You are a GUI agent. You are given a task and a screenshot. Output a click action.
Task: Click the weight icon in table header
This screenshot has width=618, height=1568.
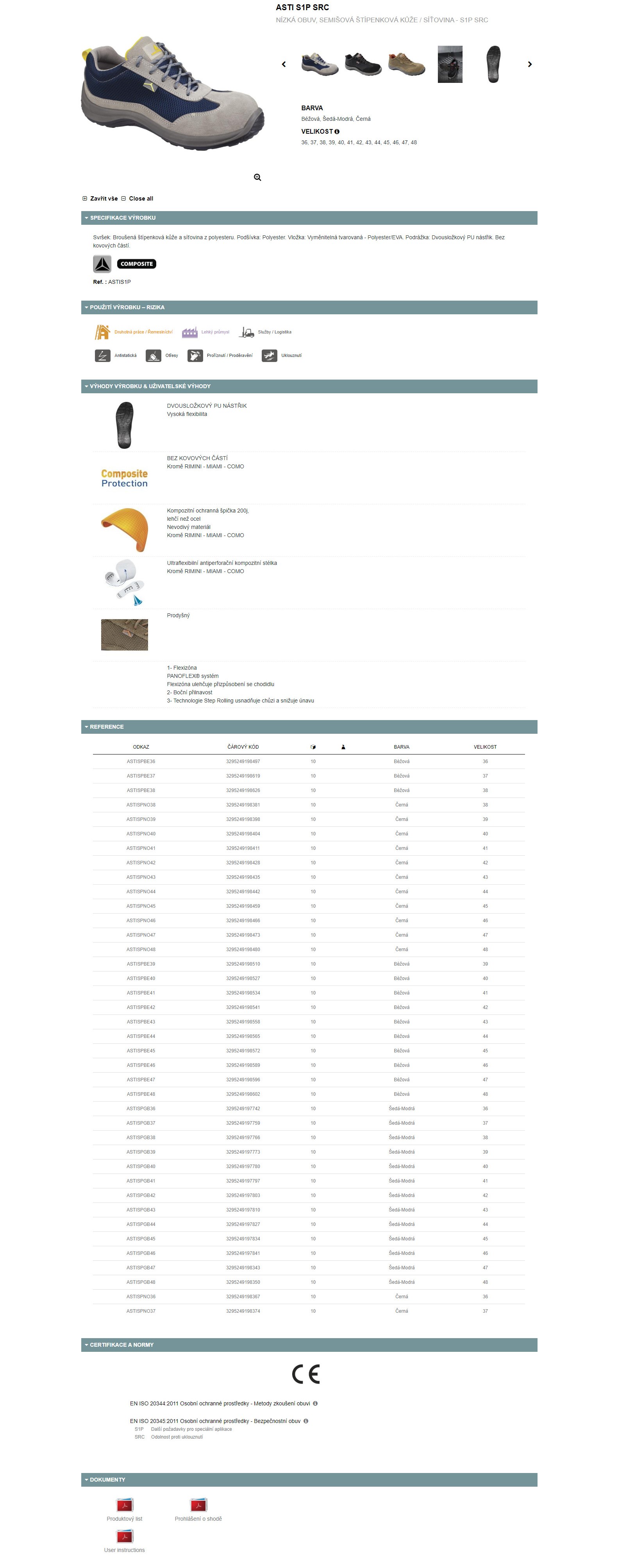343,747
